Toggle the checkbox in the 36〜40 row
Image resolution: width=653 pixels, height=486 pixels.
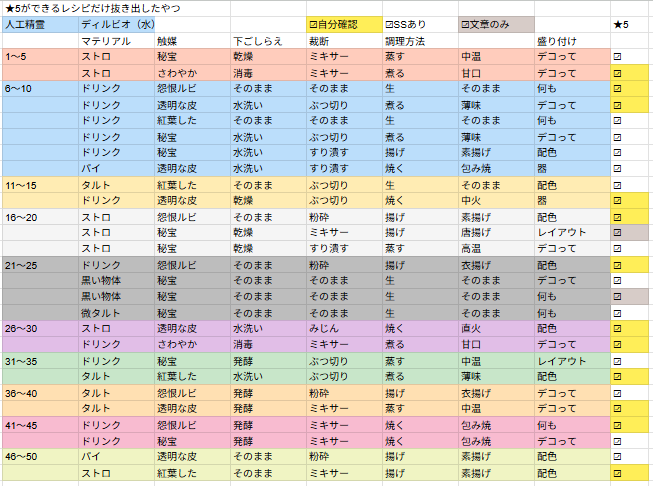point(617,393)
